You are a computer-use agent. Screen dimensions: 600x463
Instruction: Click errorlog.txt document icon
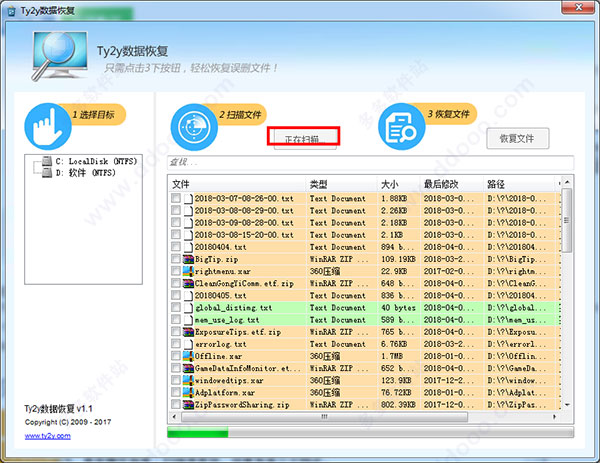pos(188,344)
